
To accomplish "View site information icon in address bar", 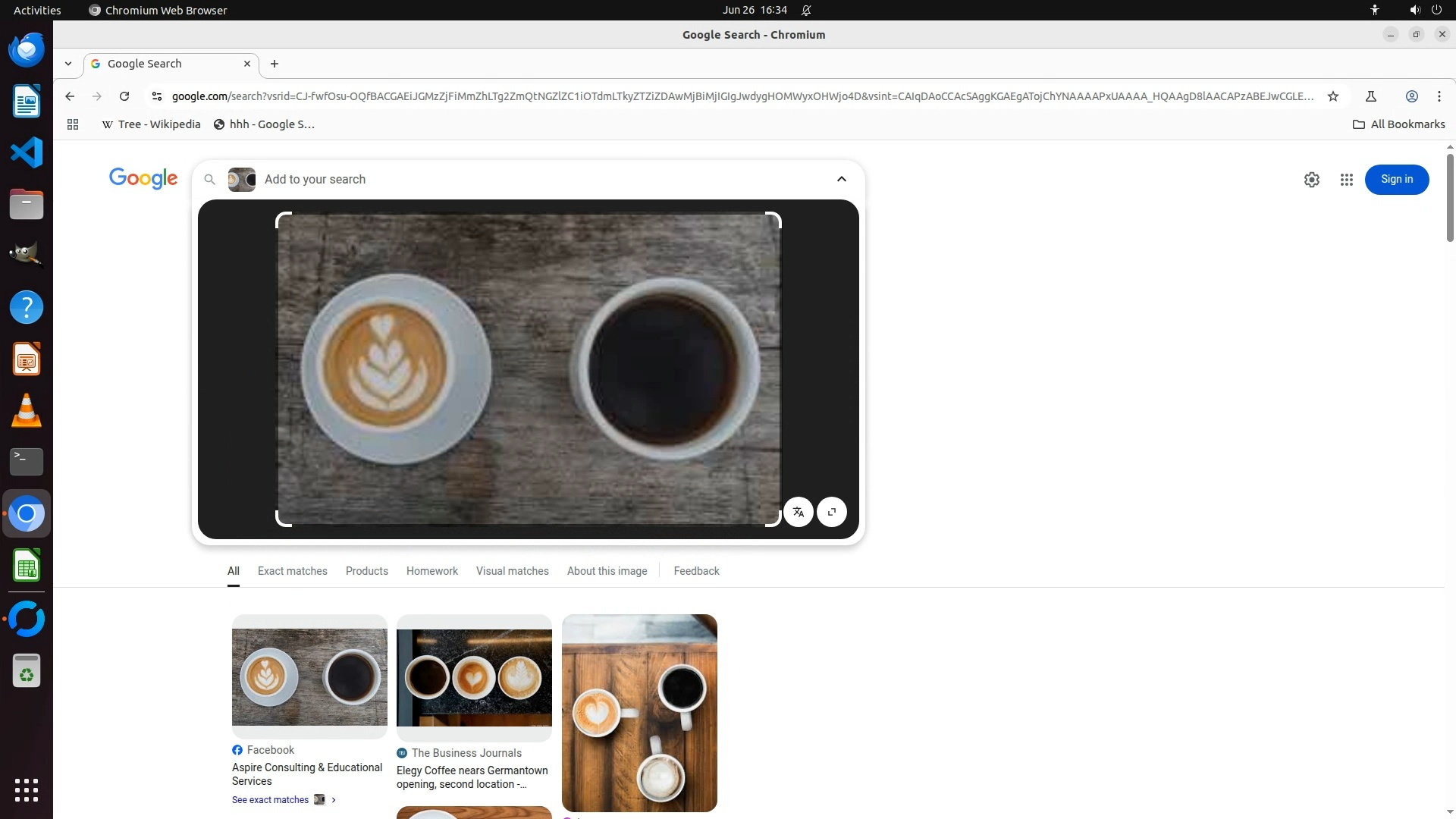I will [x=157, y=96].
